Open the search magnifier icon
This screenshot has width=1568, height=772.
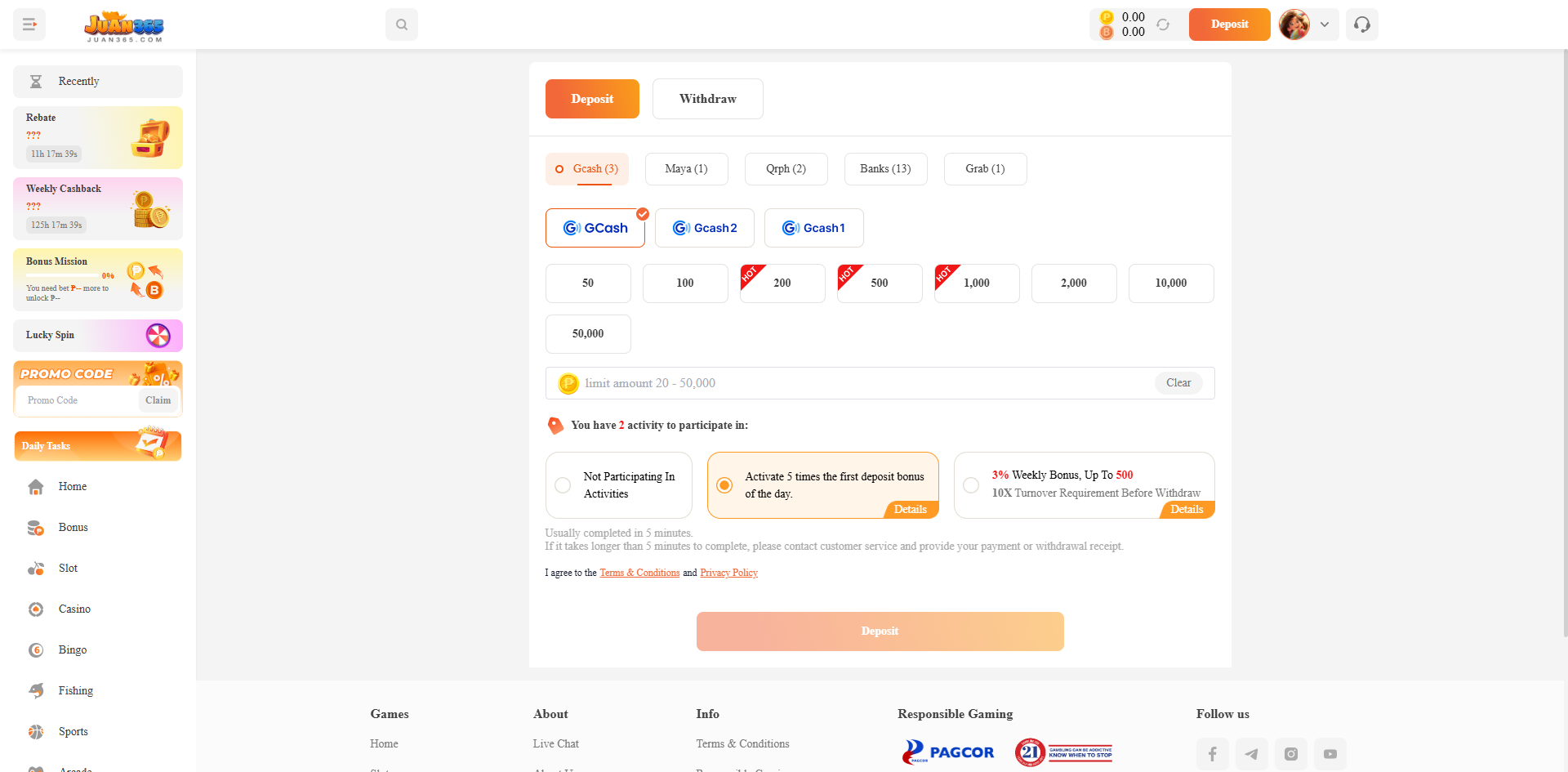[402, 25]
